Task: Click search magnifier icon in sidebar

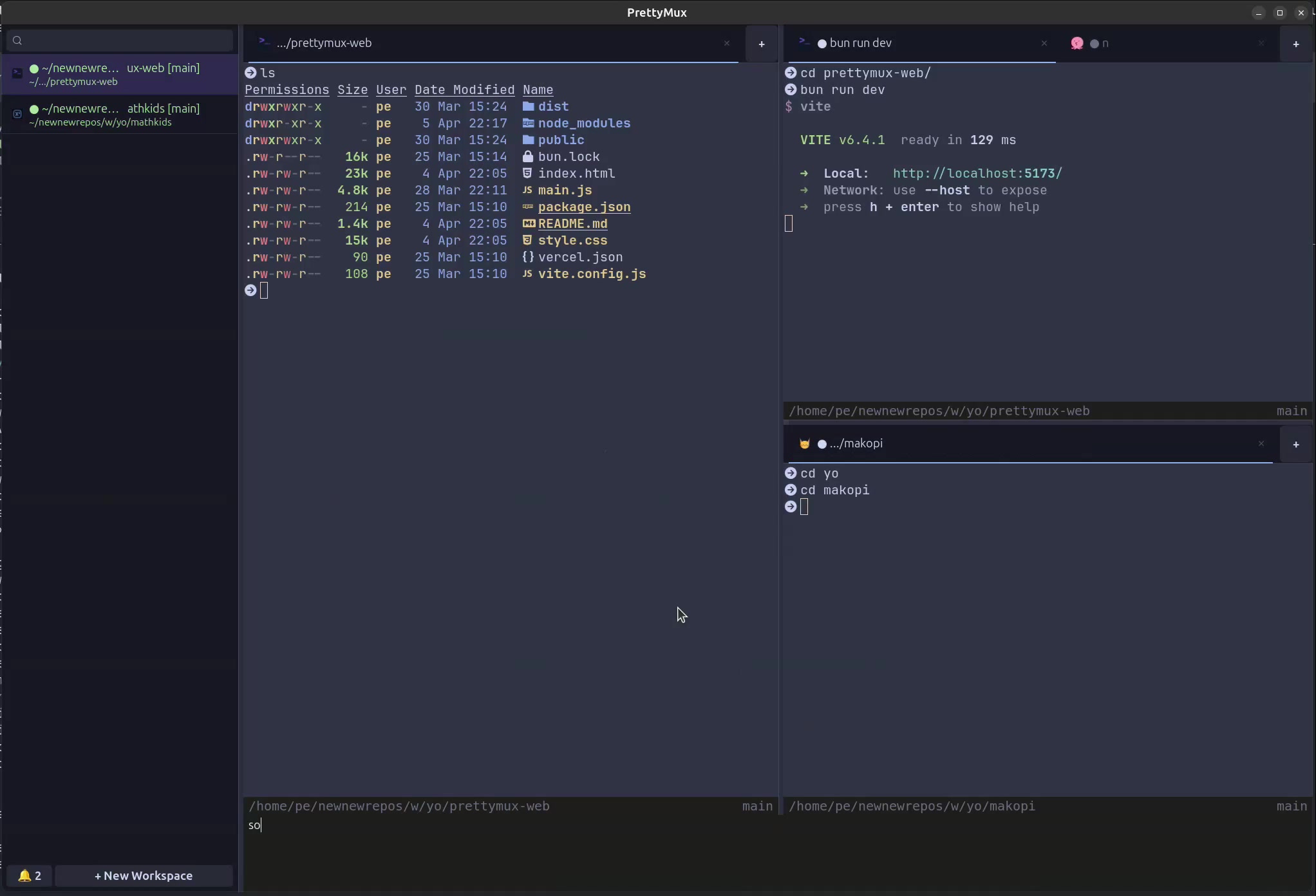Action: click(17, 41)
